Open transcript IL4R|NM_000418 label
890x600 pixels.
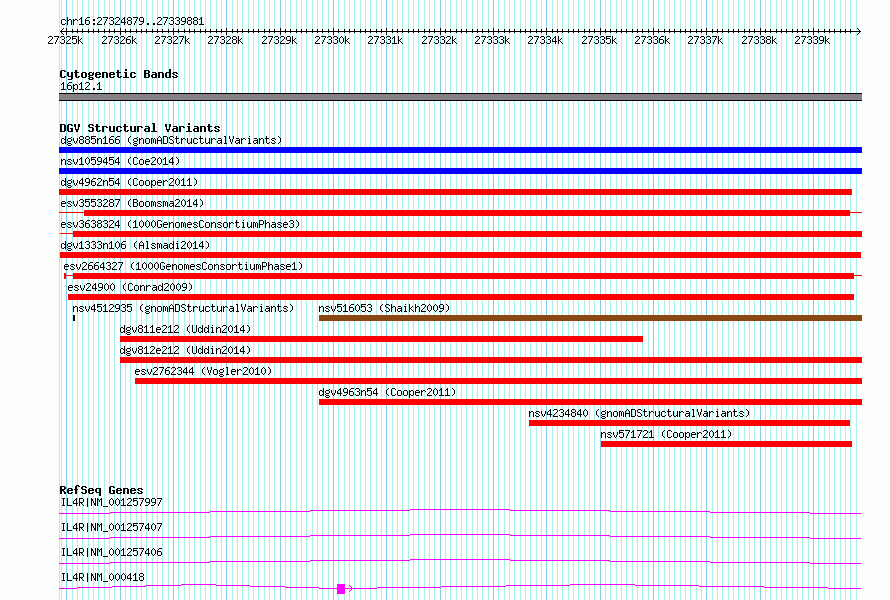102,577
